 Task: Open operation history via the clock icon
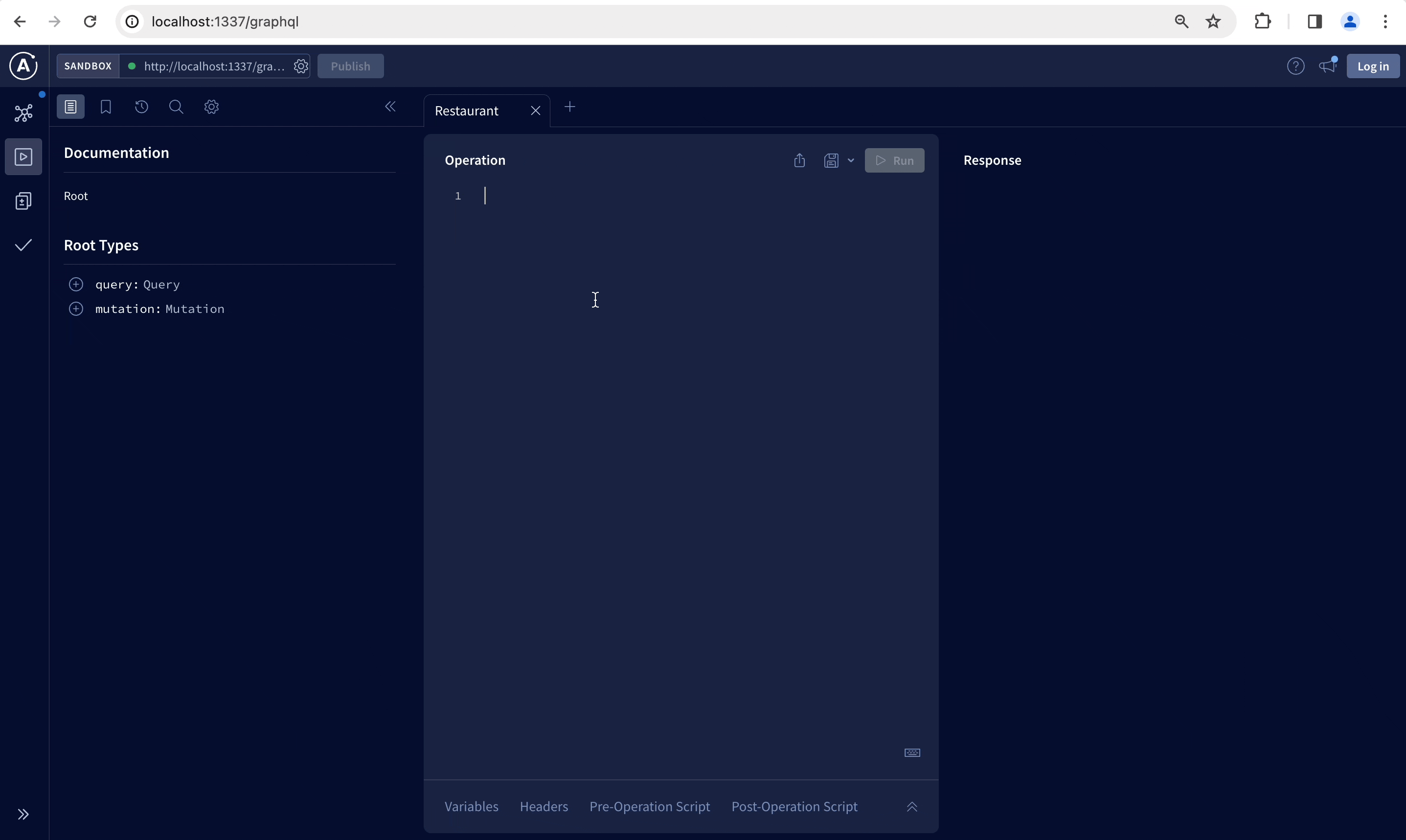click(140, 107)
